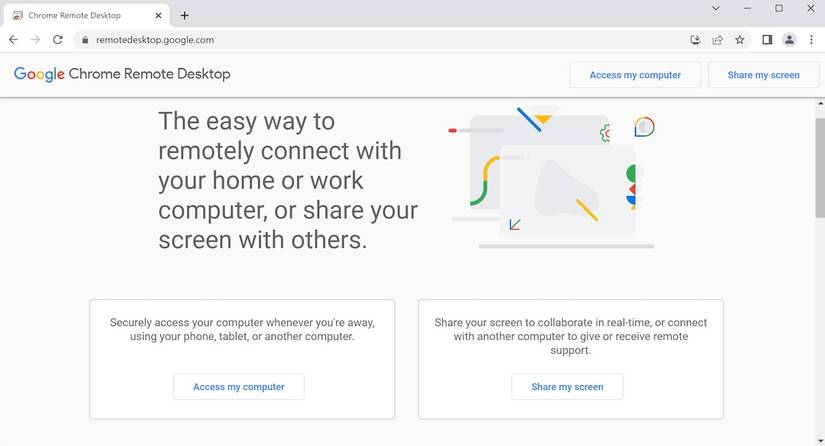Close the Chrome window
The width and height of the screenshot is (825, 446).
click(x=810, y=8)
